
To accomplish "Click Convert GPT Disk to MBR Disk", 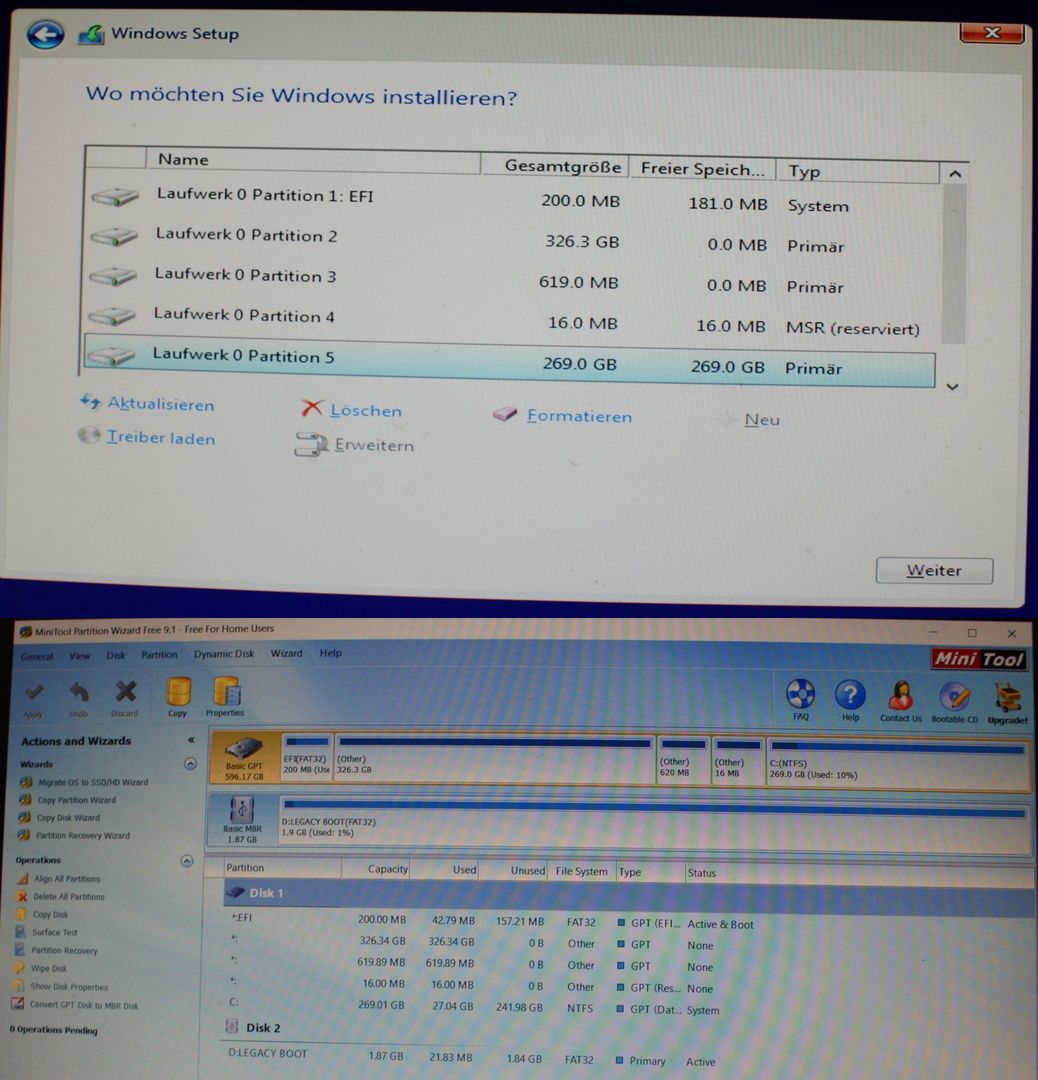I will click(75, 1005).
